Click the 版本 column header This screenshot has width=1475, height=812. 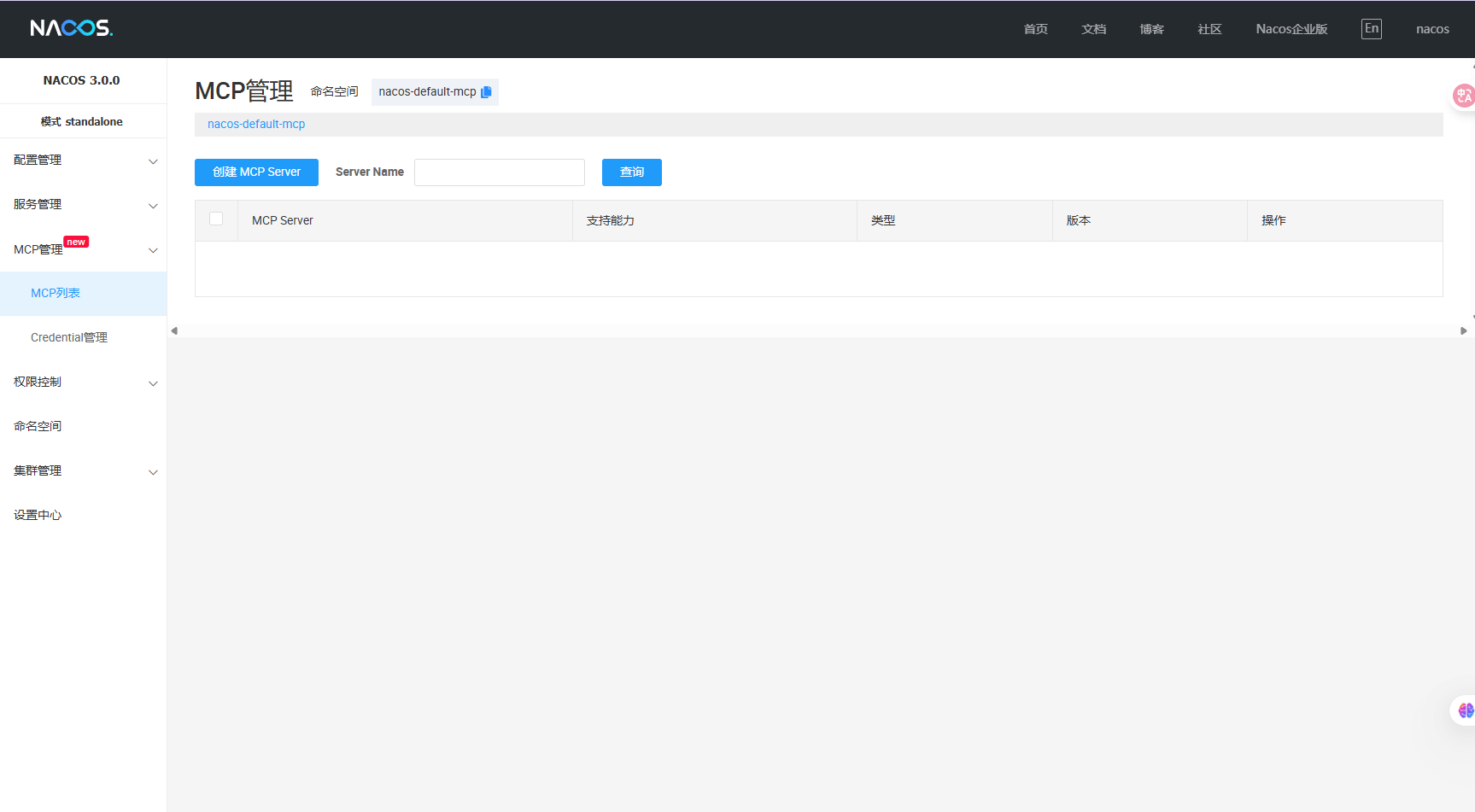coord(1150,220)
